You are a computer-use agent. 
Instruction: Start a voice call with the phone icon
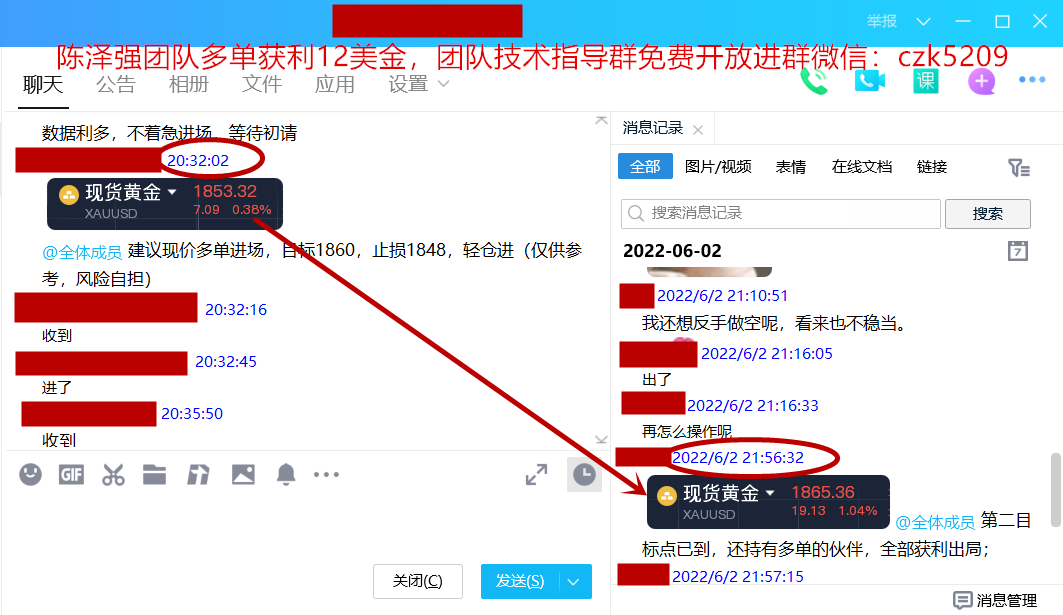[814, 81]
